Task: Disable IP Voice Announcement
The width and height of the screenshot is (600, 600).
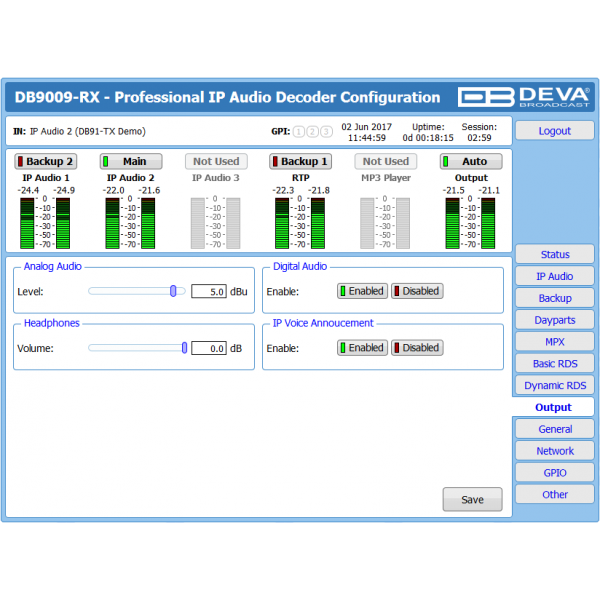Action: (x=417, y=348)
